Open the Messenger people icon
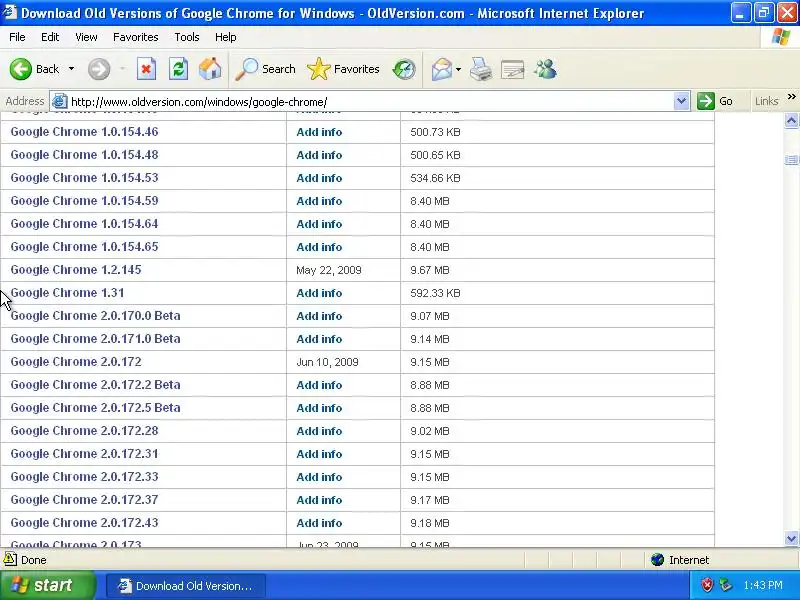The width and height of the screenshot is (800, 600). click(x=545, y=69)
